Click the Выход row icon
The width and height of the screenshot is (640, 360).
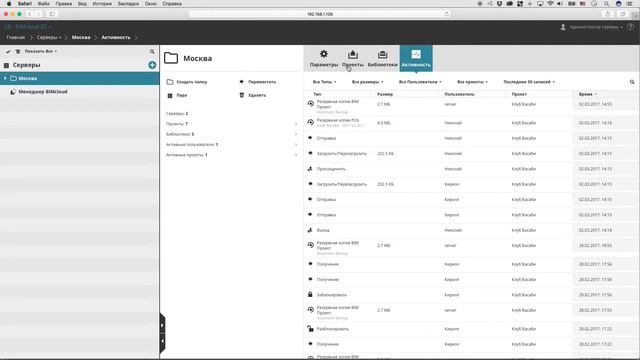(x=310, y=230)
